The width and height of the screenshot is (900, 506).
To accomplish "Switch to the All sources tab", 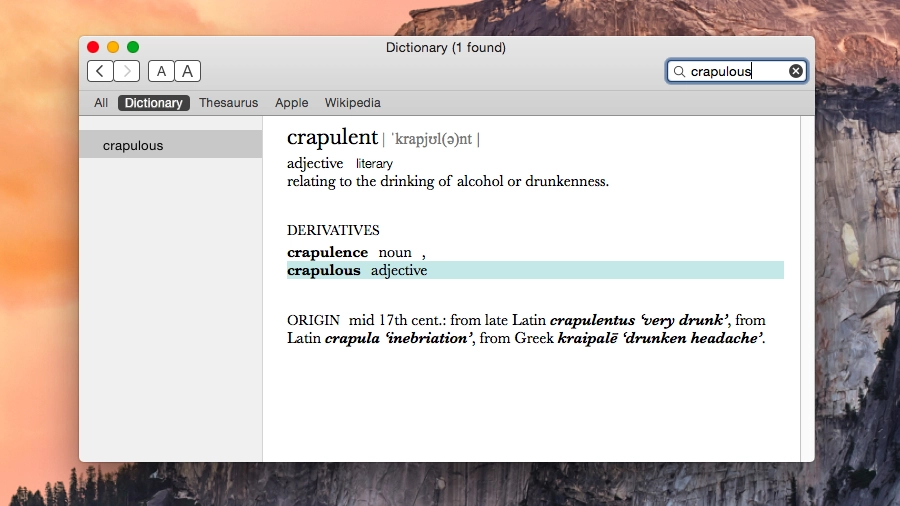I will tap(101, 103).
